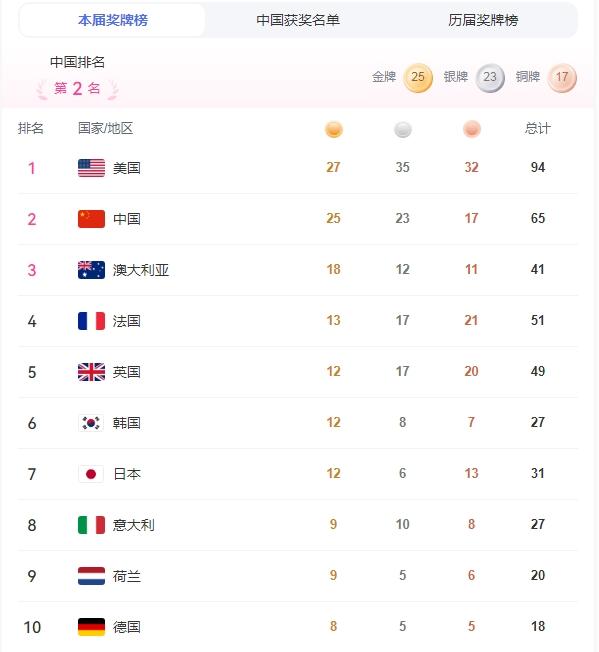
Task: Click the bronze medal column header icon
Action: (x=471, y=129)
